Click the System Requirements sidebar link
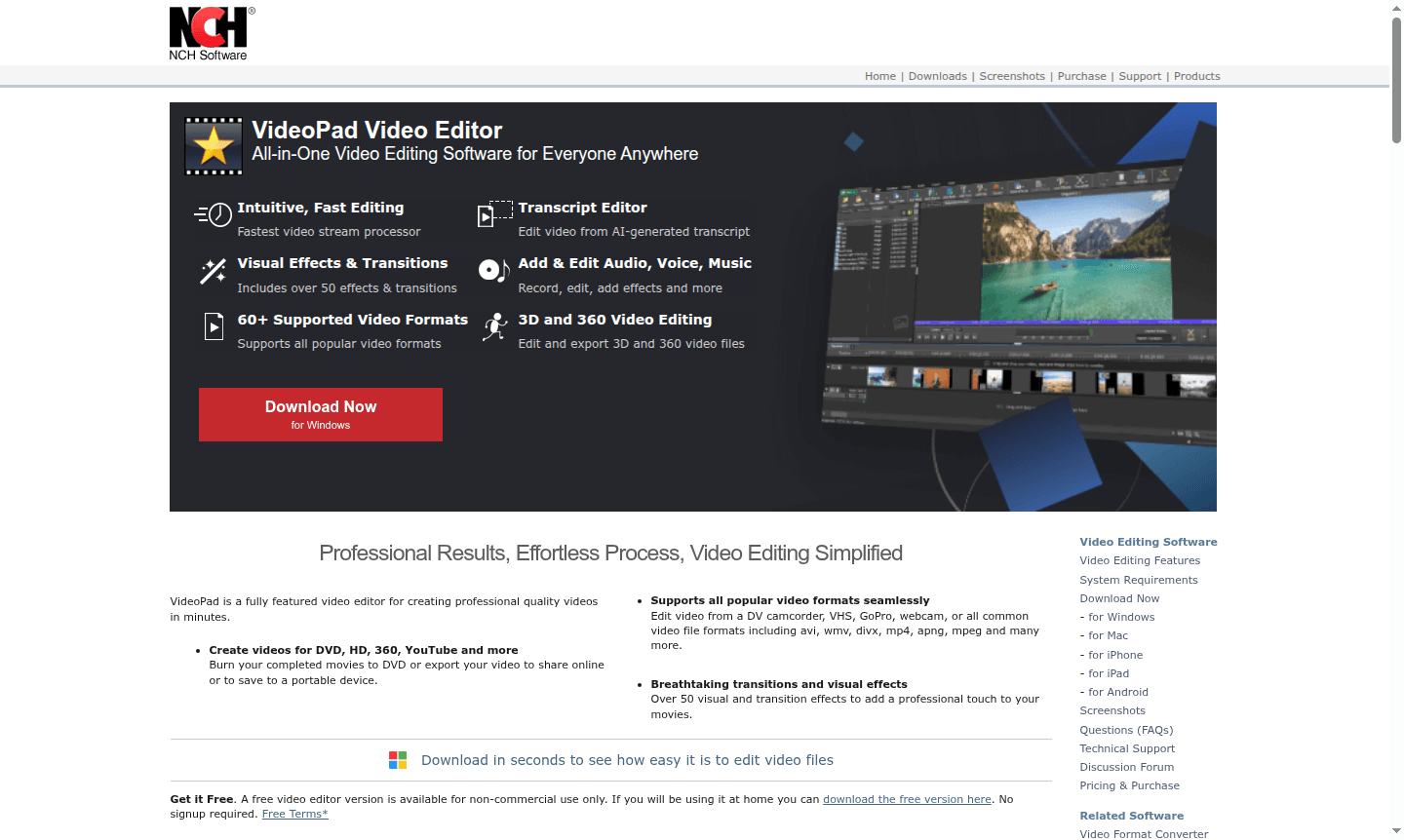 point(1139,580)
